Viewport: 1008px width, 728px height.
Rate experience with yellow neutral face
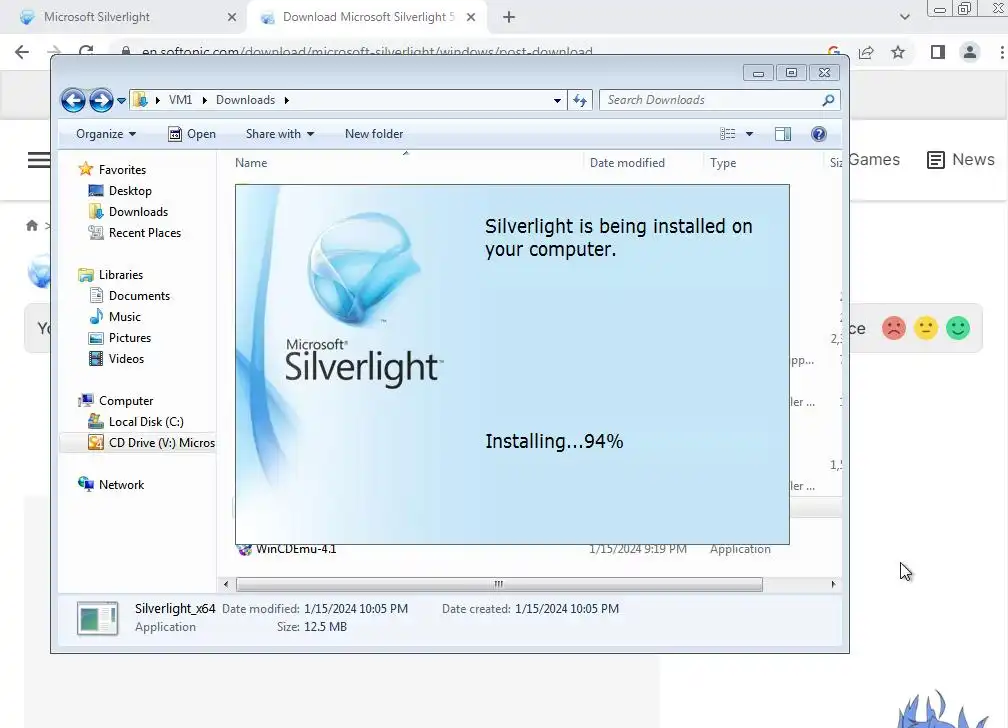926,328
